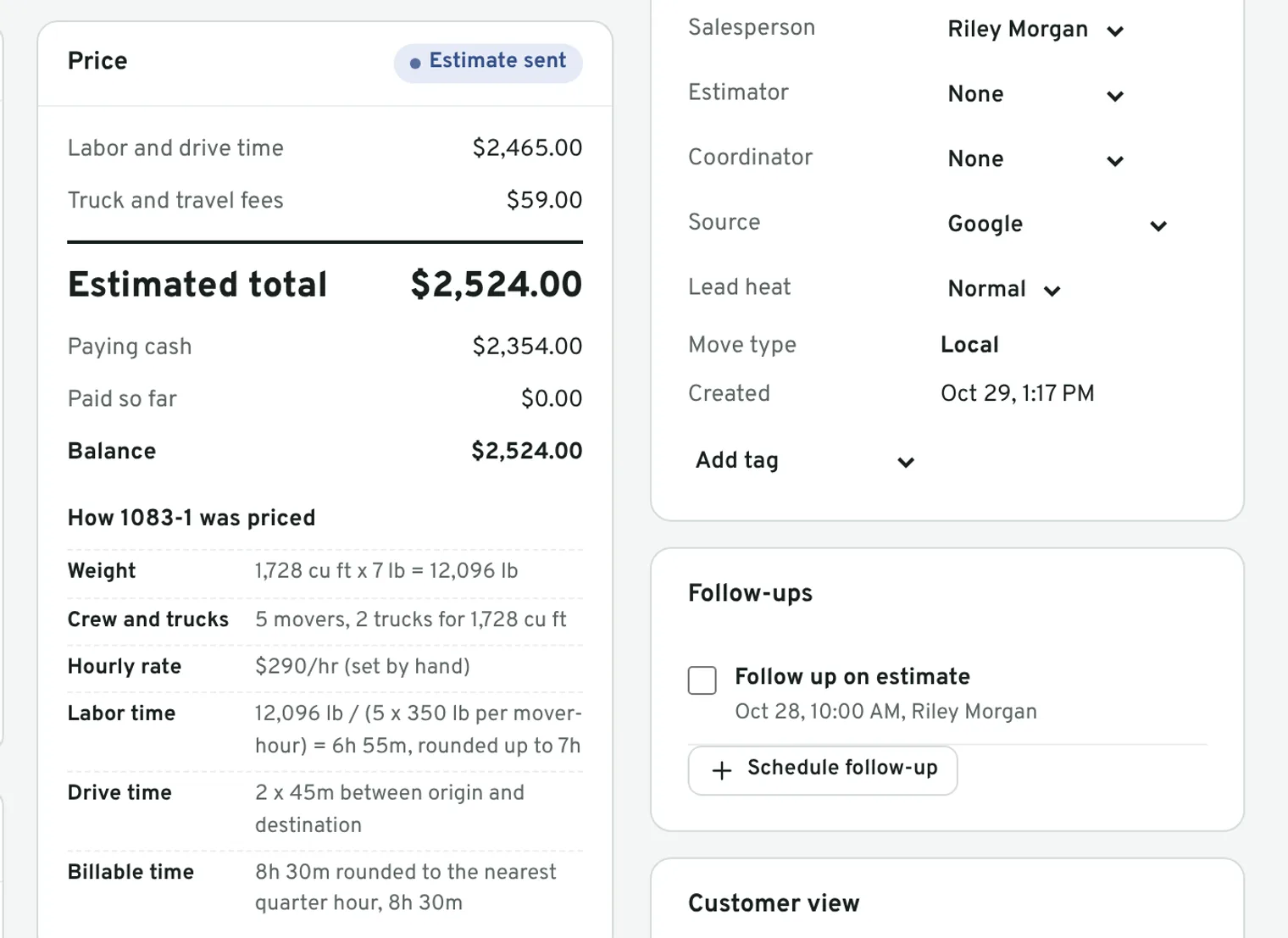
Task: Click the Follow-ups section heading
Action: (750, 593)
